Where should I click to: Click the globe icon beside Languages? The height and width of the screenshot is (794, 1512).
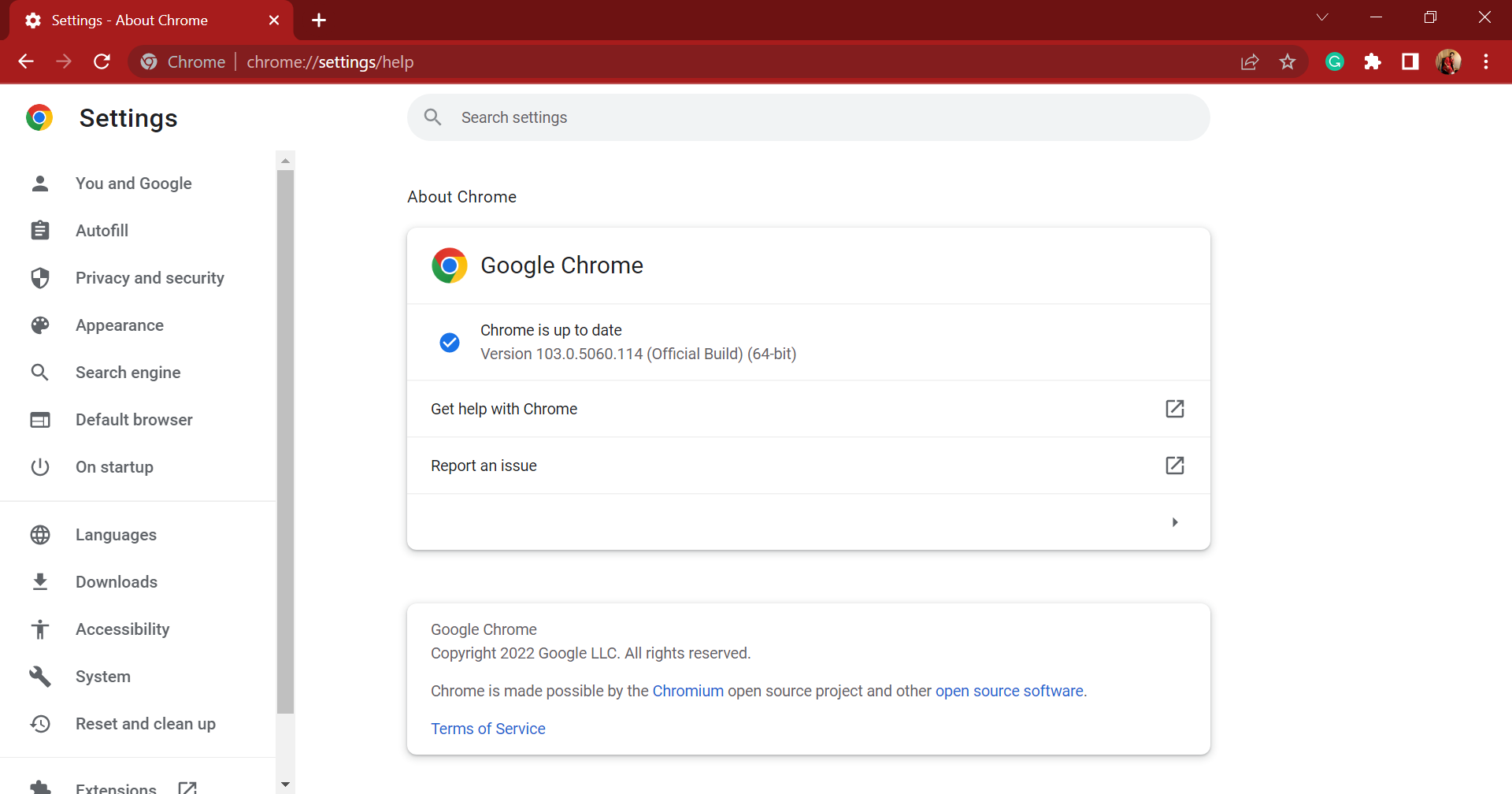pos(40,535)
